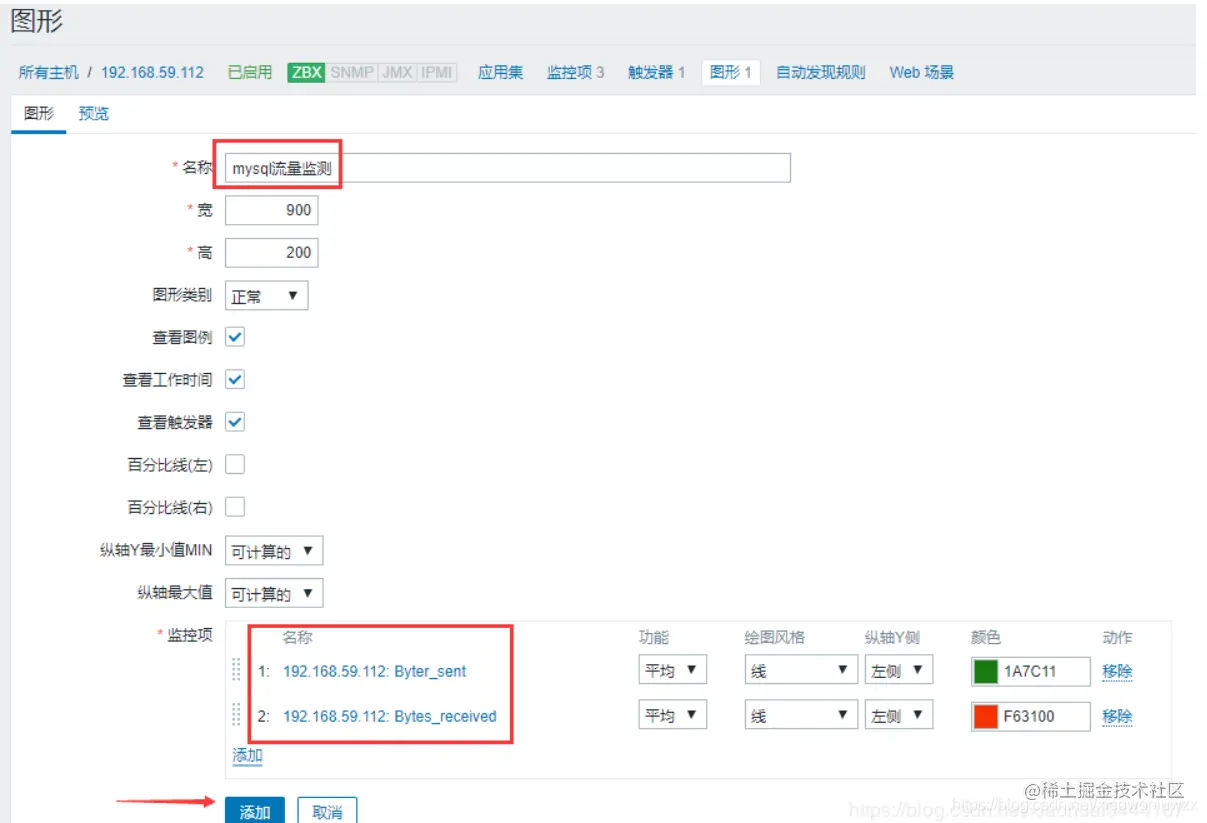This screenshot has width=1207, height=823.
Task: Enable the 百分比线(右) checkbox
Action: coord(235,507)
